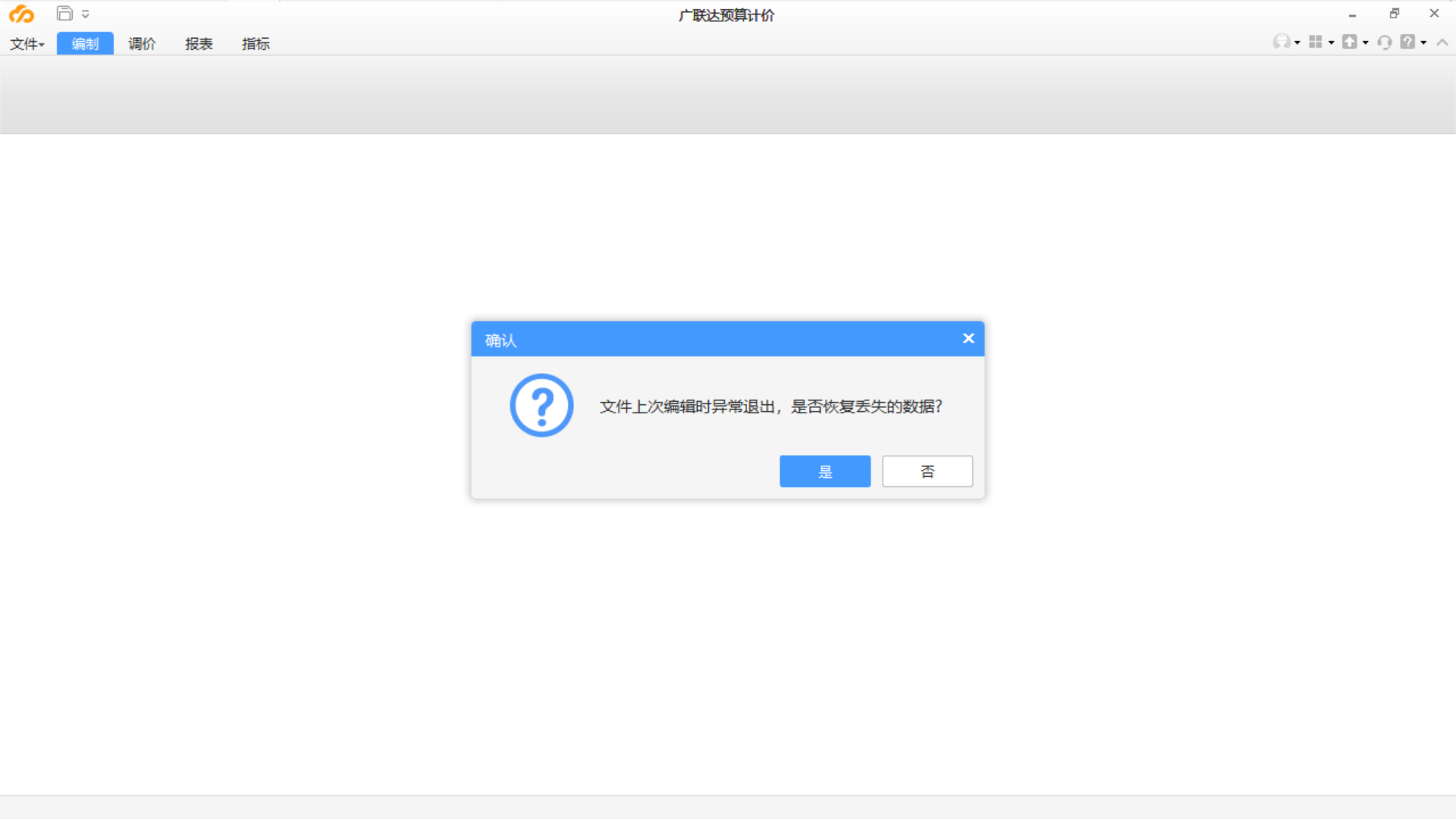
Task: Expand the grid apps dropdown arrow
Action: pos(1332,43)
